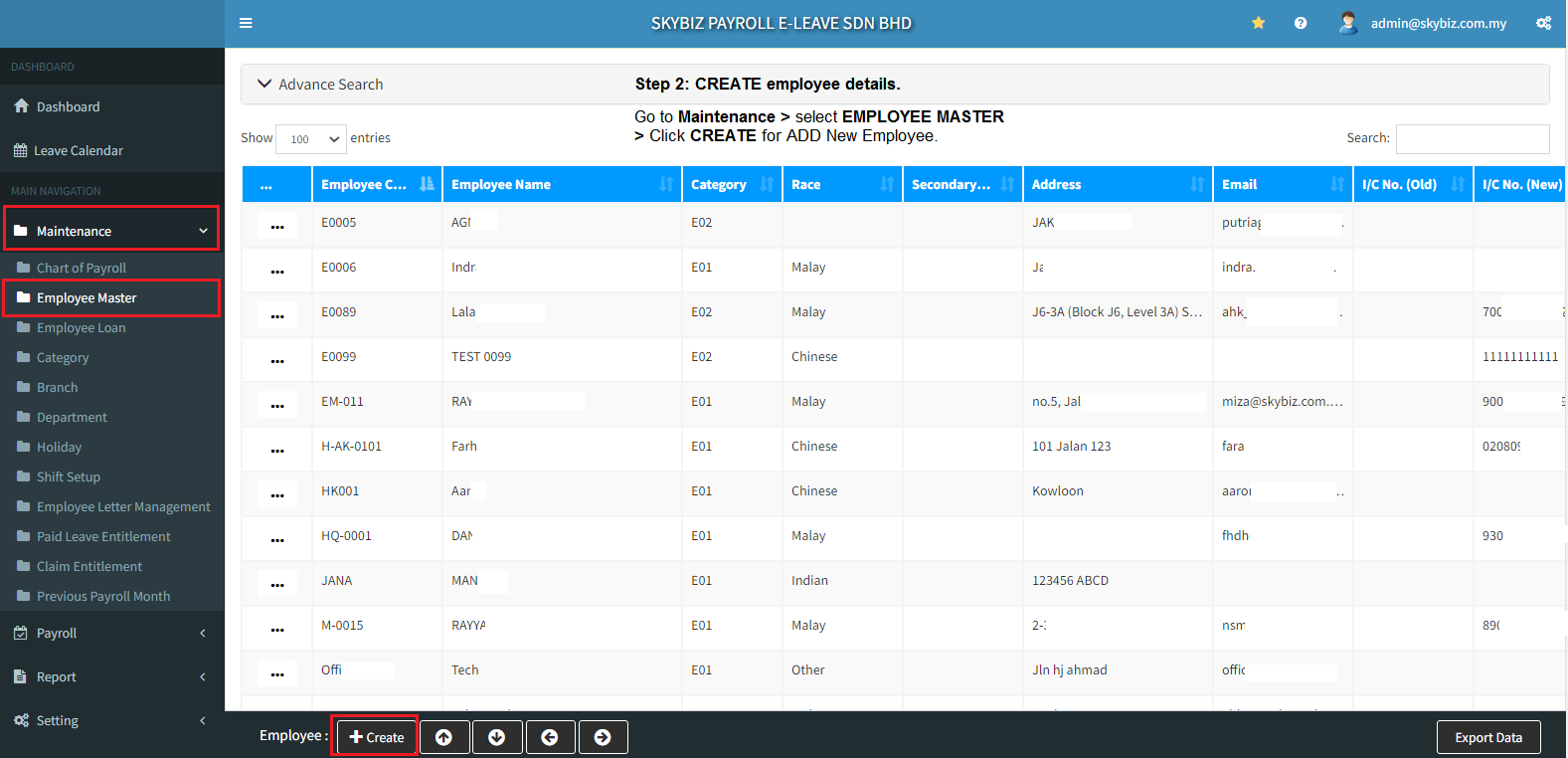Click the yellow star favorites icon

[x=1258, y=23]
